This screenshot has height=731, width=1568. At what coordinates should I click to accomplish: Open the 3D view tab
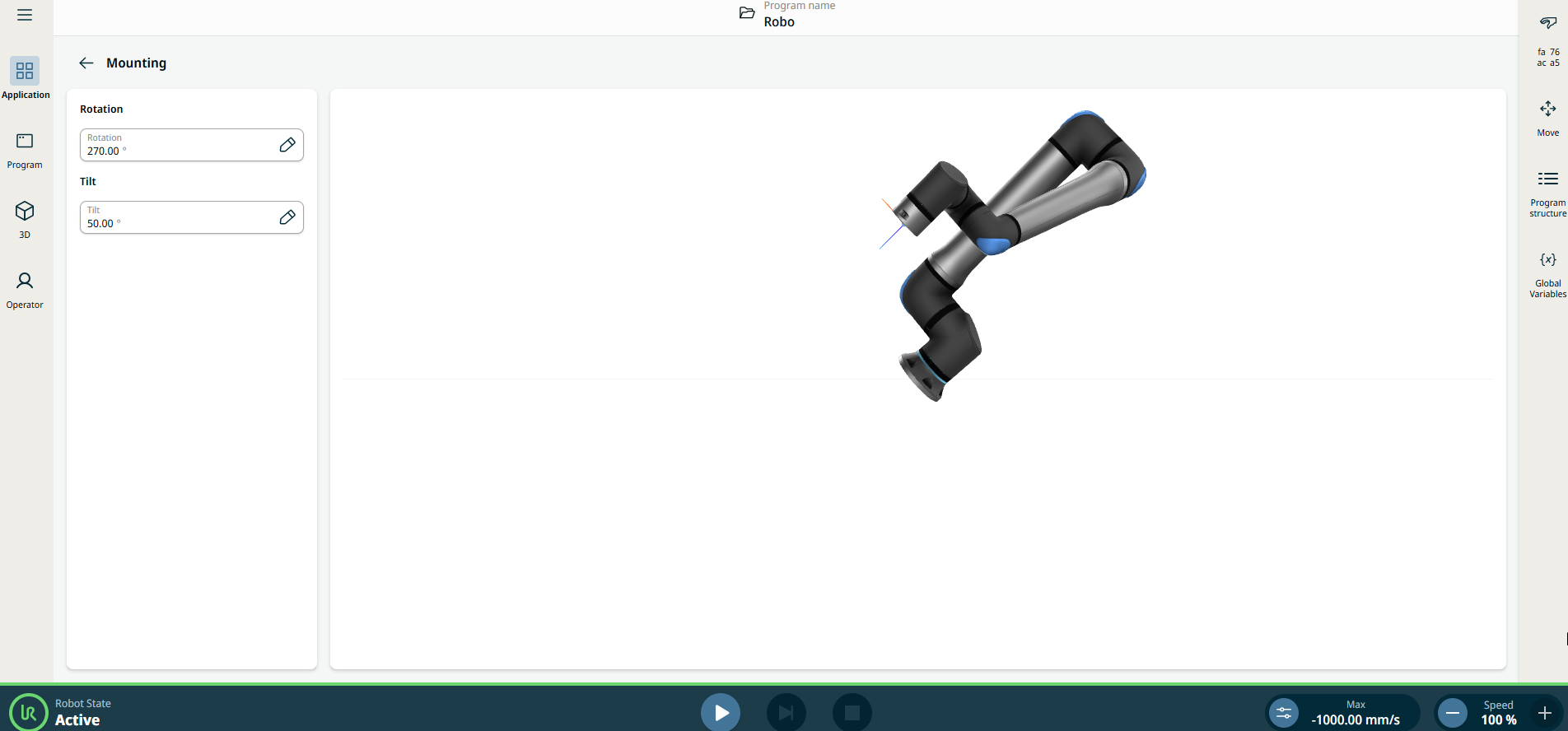25,219
